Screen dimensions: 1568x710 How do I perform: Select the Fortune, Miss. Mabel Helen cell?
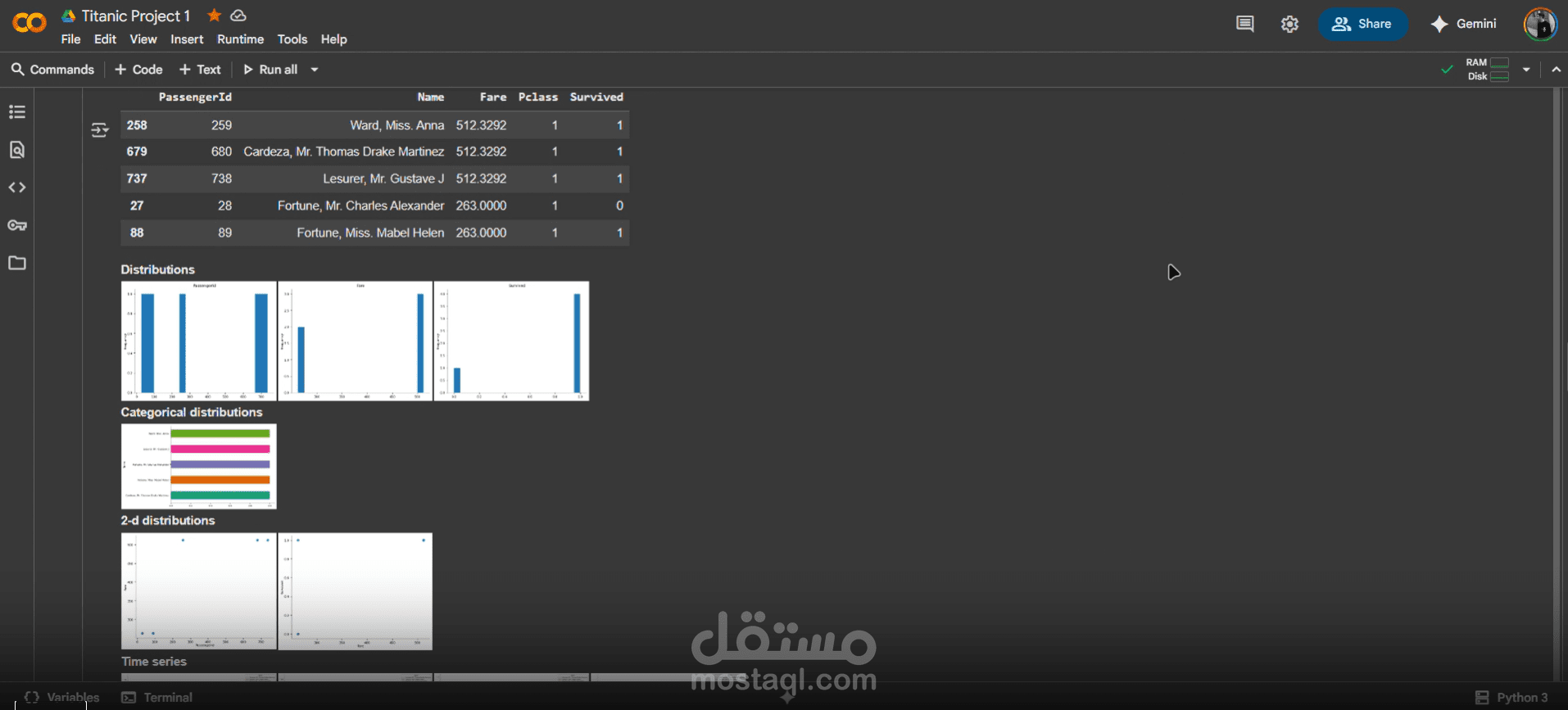pyautogui.click(x=370, y=233)
